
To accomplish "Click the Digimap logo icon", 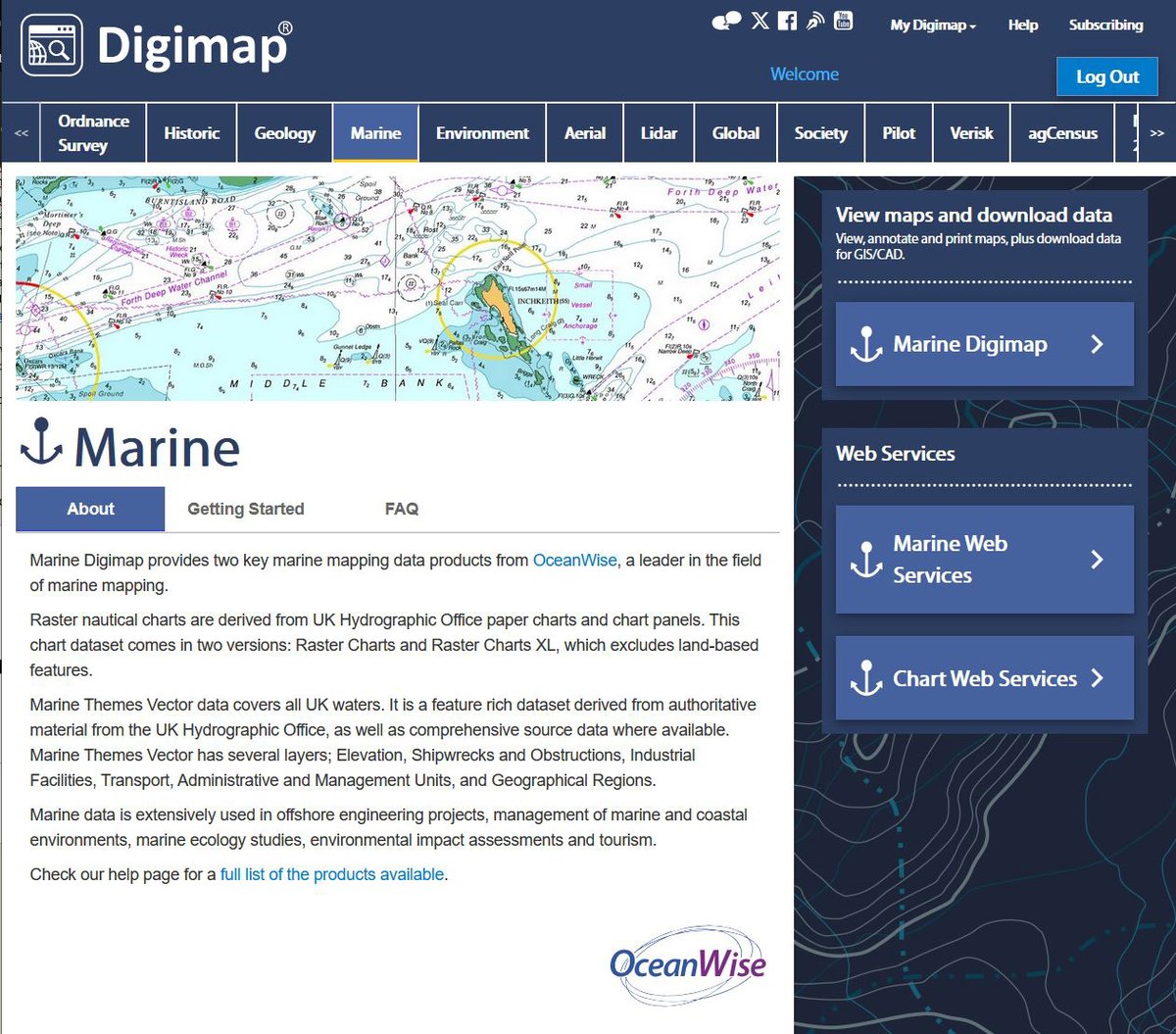I will tap(52, 44).
